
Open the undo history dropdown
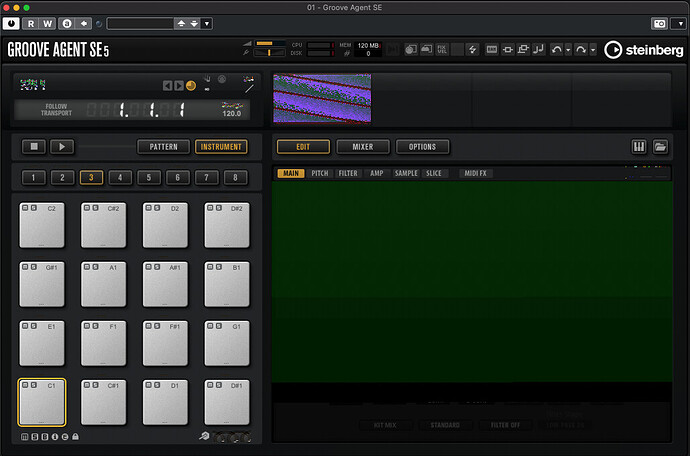point(568,50)
